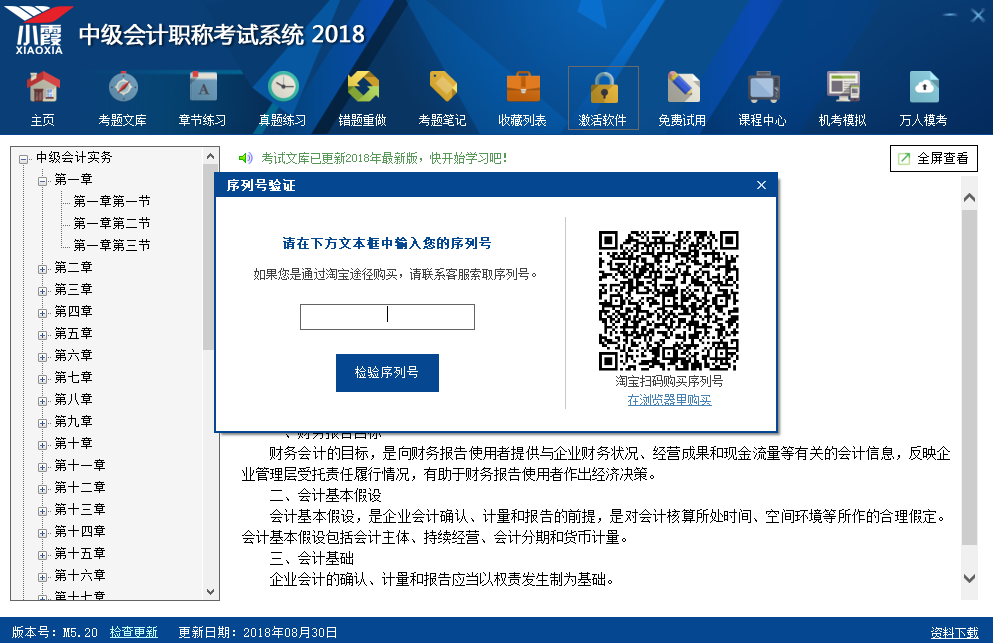Click the green speaker announcement icon
The width and height of the screenshot is (993, 643).
tap(245, 158)
